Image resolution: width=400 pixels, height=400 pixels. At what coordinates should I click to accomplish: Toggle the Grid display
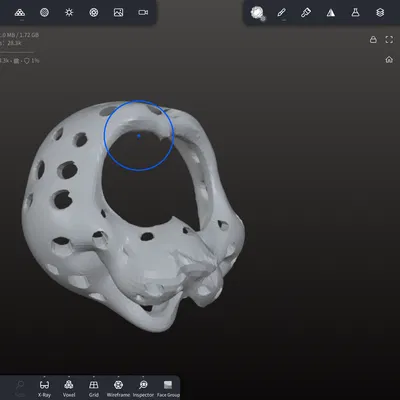point(94,389)
